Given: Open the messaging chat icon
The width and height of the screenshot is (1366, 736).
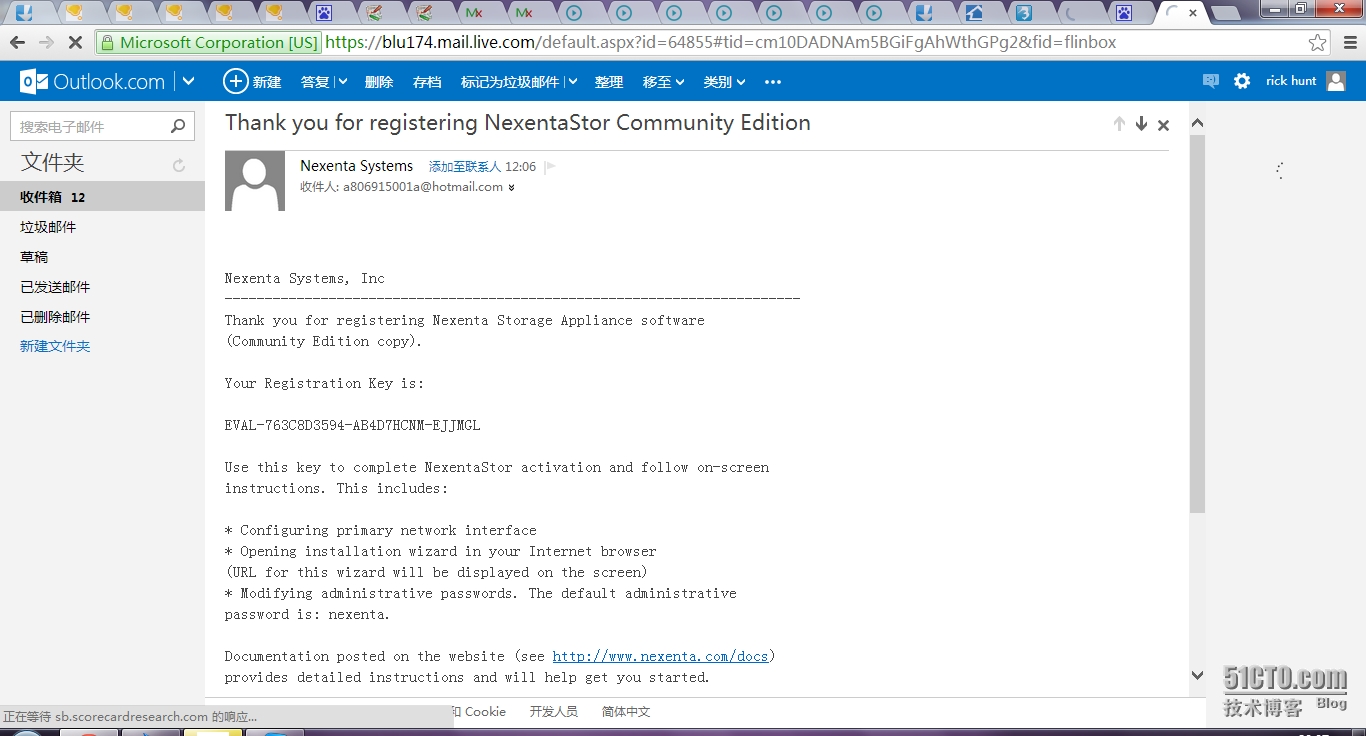Looking at the screenshot, I should (1211, 81).
